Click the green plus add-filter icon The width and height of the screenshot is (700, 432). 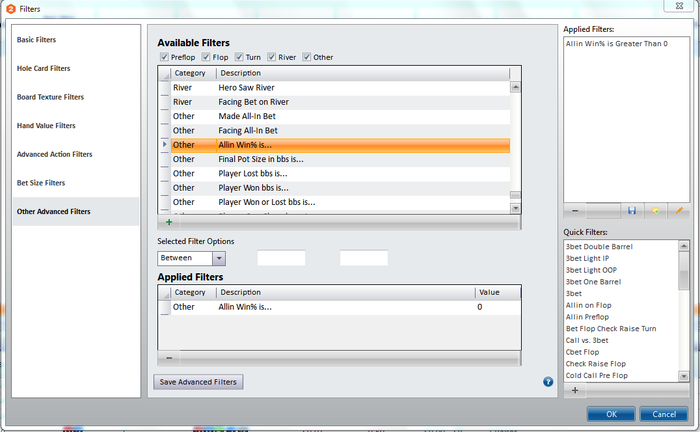point(169,222)
